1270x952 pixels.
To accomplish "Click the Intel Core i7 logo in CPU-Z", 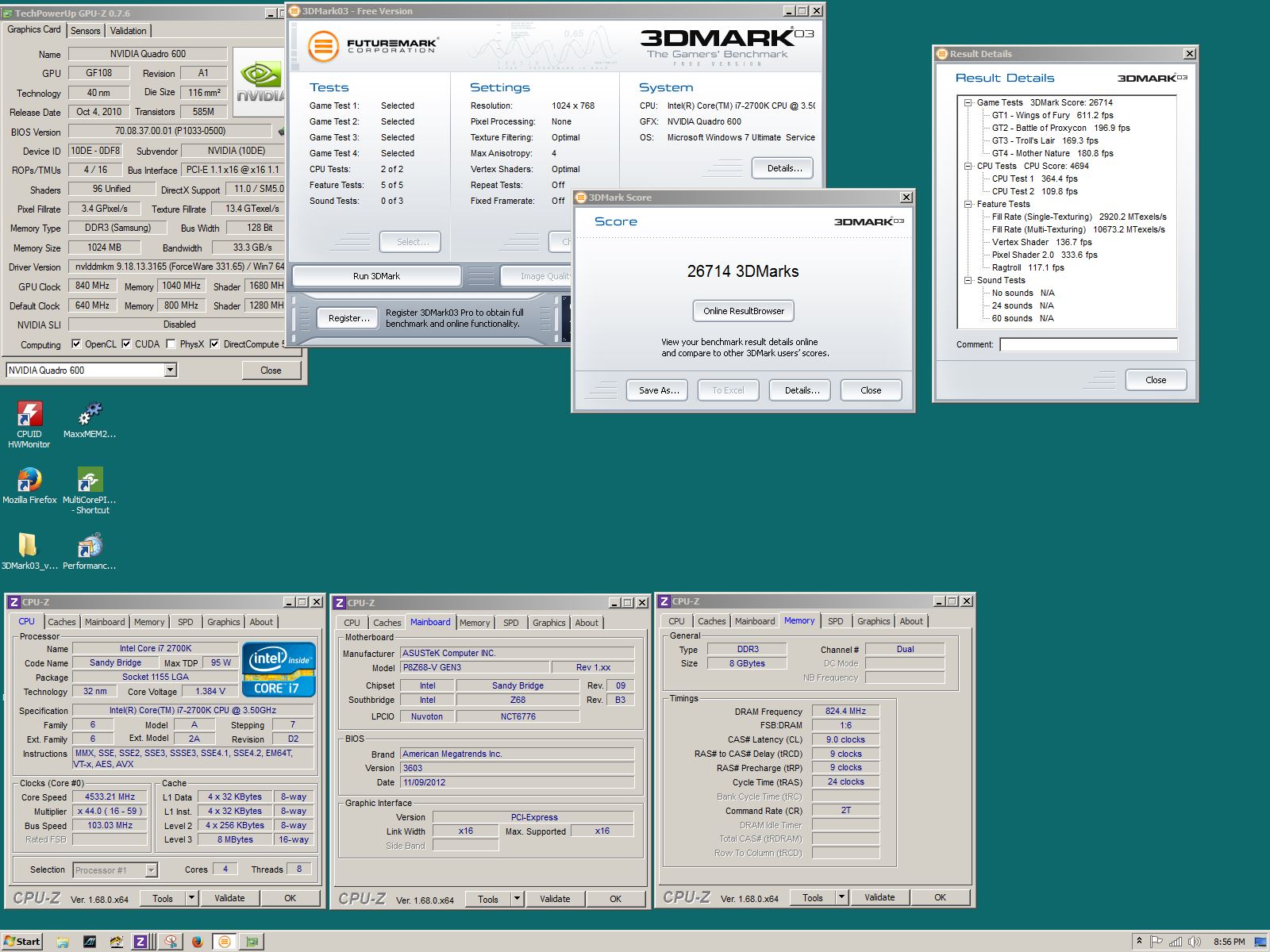I will [279, 669].
